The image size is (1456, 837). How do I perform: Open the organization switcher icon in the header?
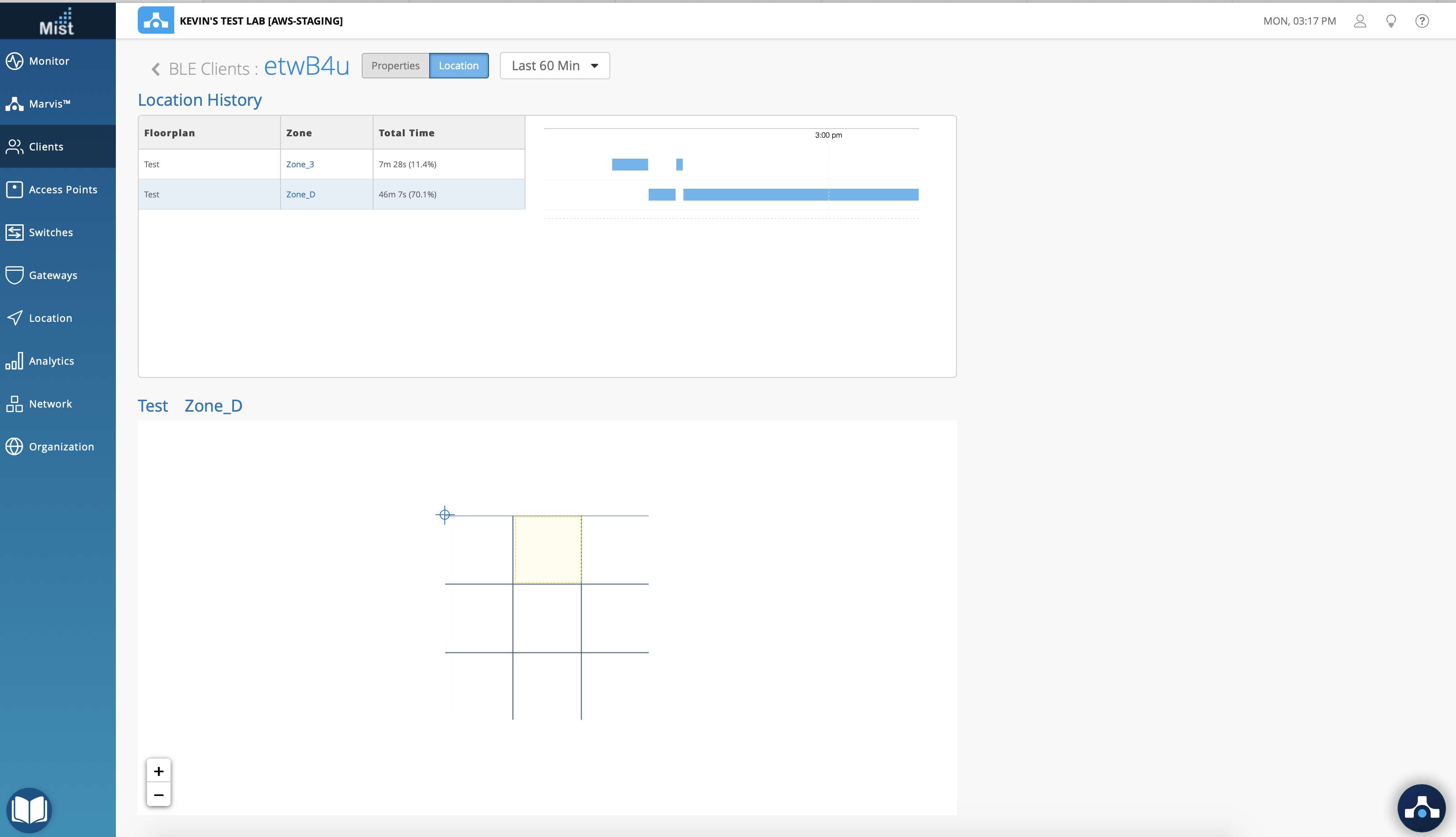[x=156, y=21]
